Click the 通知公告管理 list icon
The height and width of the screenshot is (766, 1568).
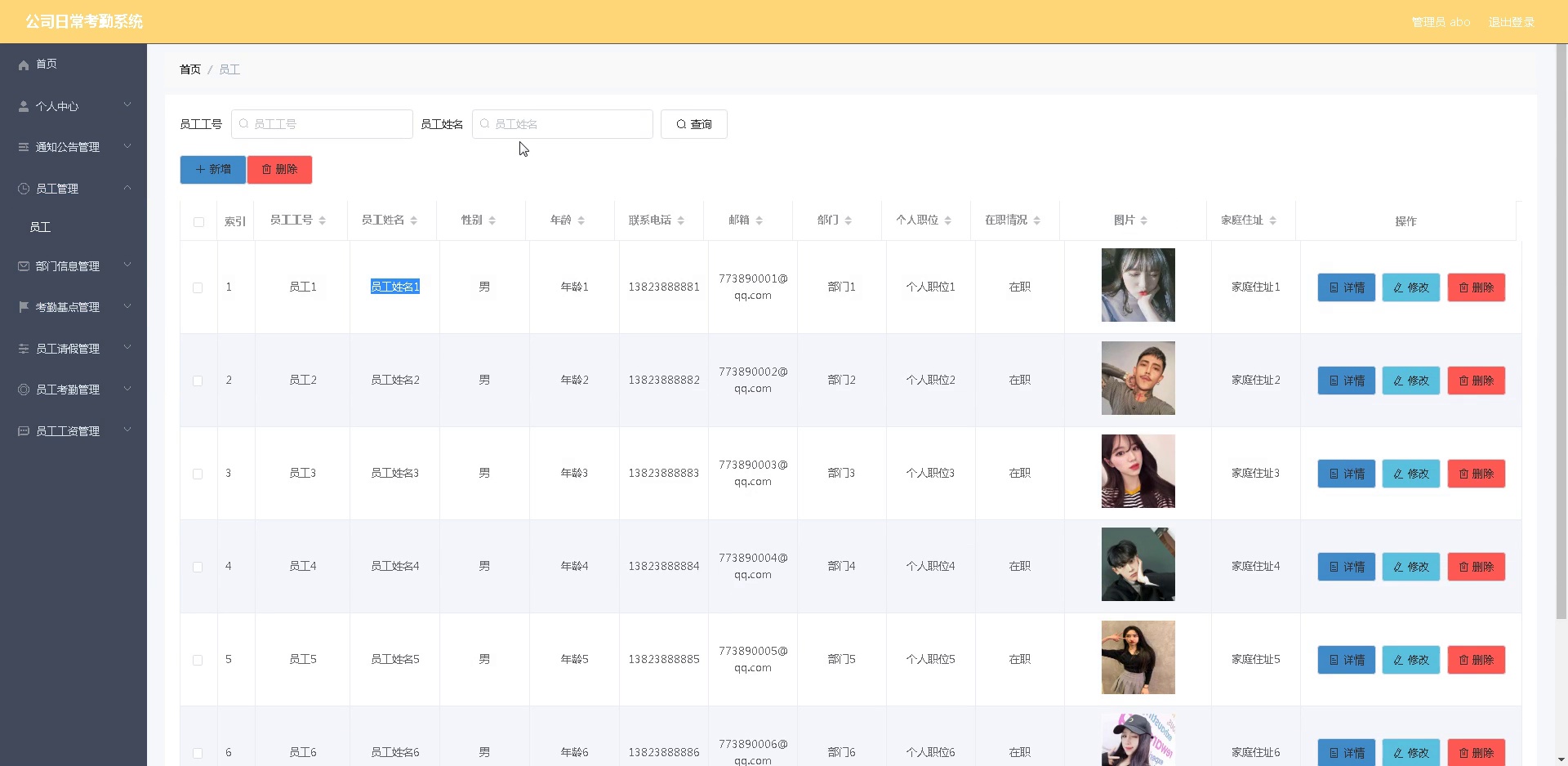tap(24, 147)
